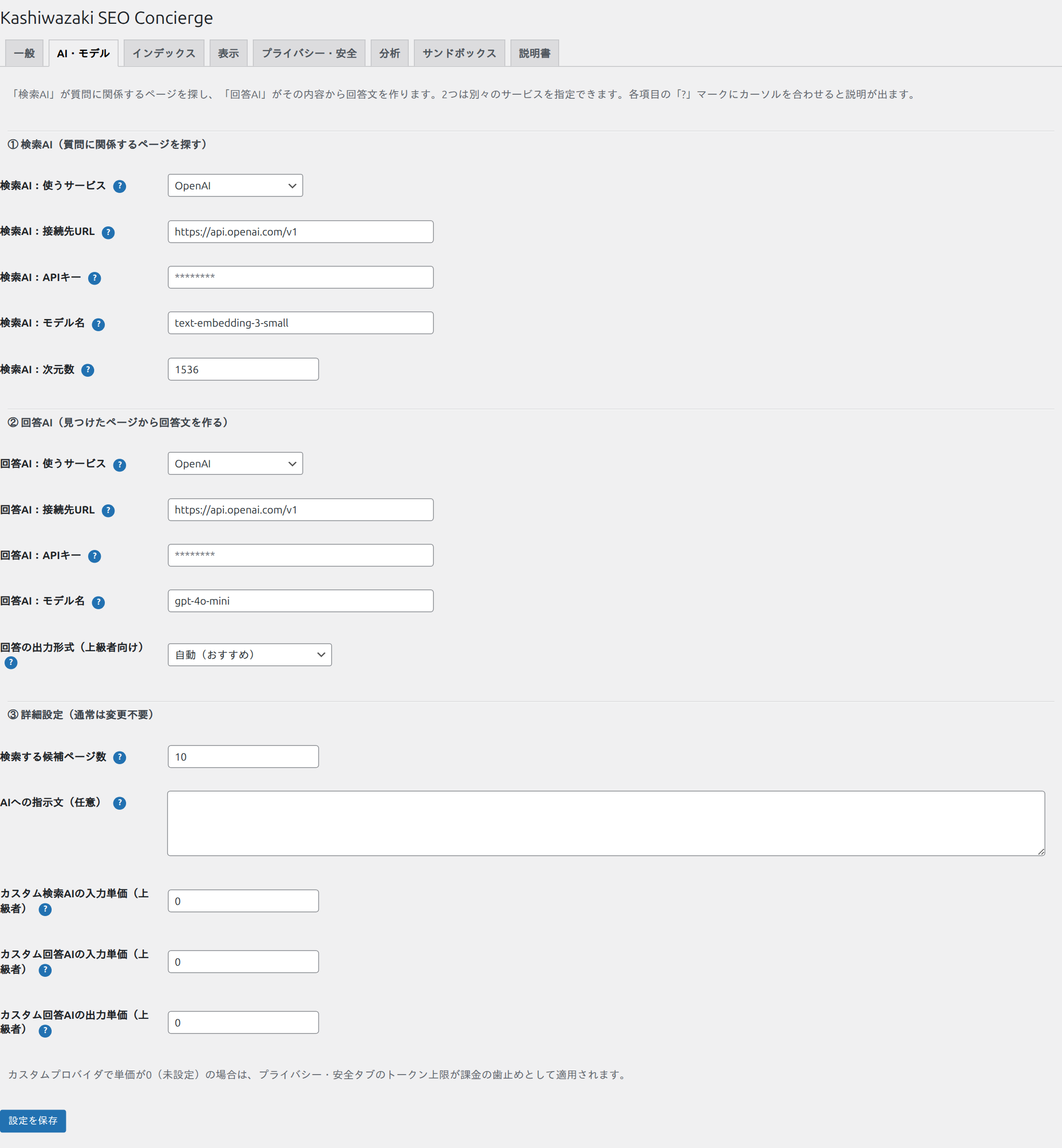Open the 説明書 tab
1062x1148 pixels.
click(x=534, y=54)
